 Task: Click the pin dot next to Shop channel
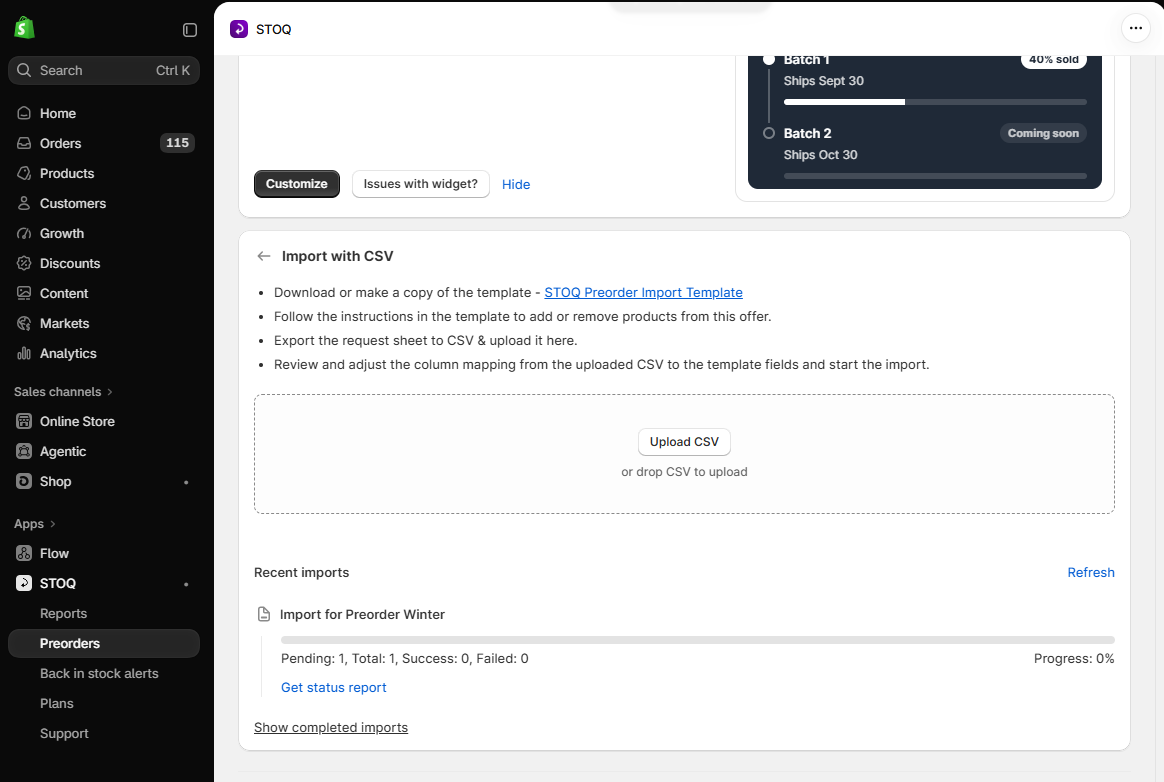point(186,483)
